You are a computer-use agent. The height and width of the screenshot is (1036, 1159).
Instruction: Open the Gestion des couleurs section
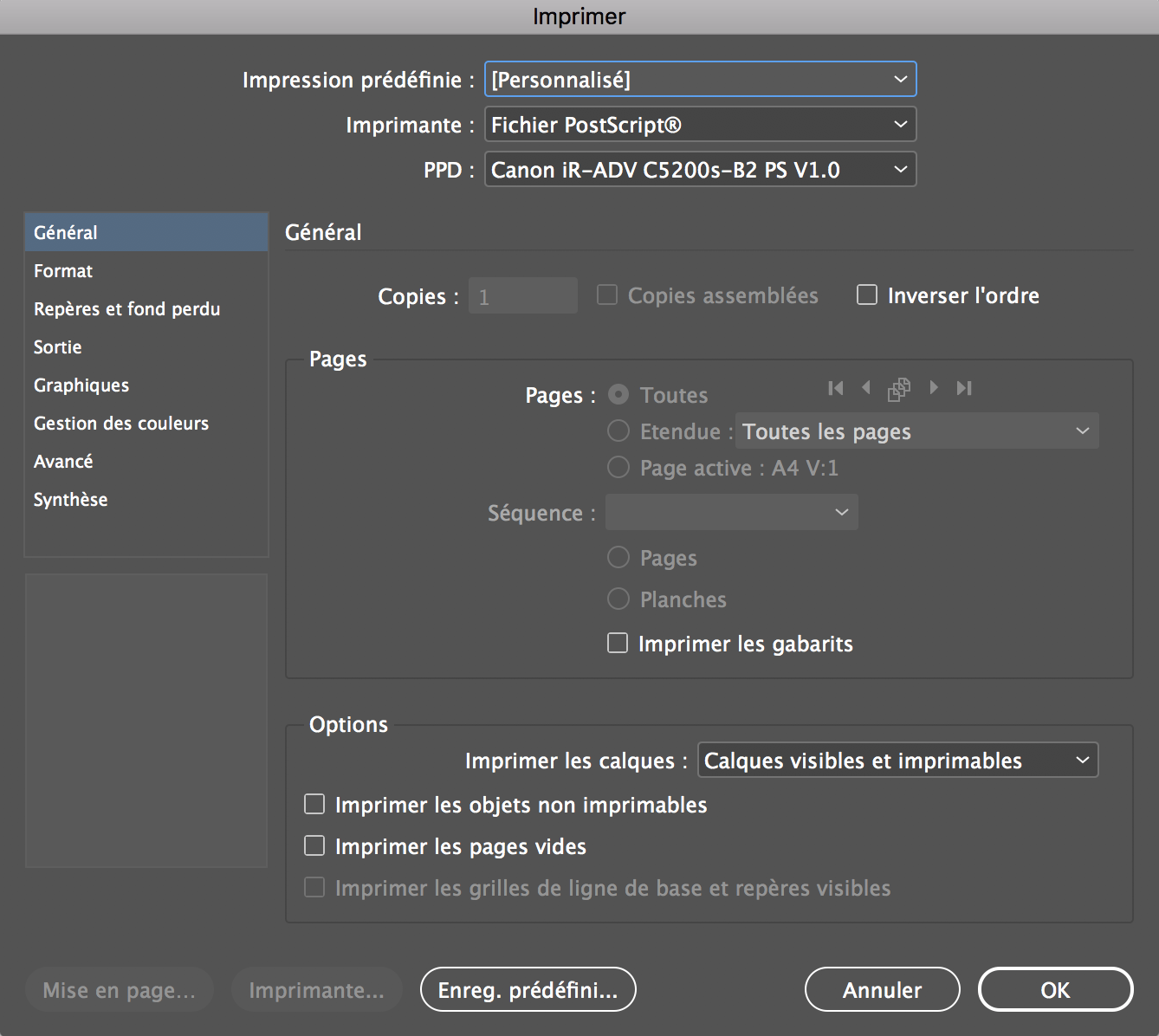[x=121, y=424]
